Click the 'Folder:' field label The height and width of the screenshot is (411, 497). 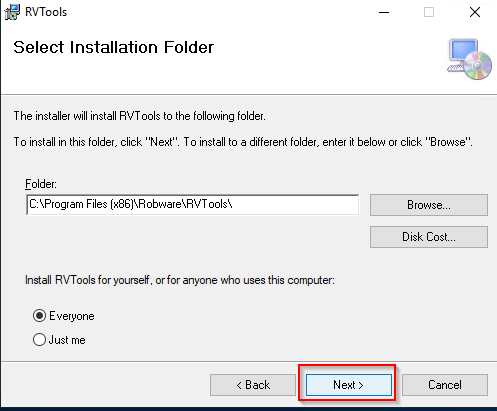(x=41, y=184)
